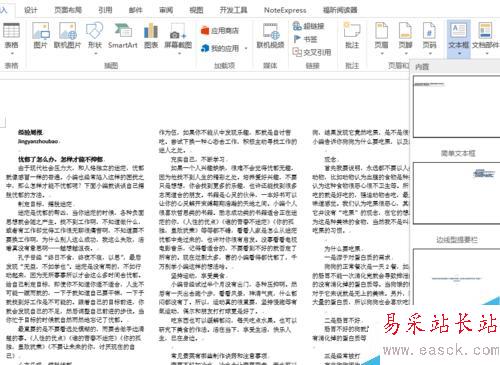Add a comment with 批注 icon

pos(352,35)
